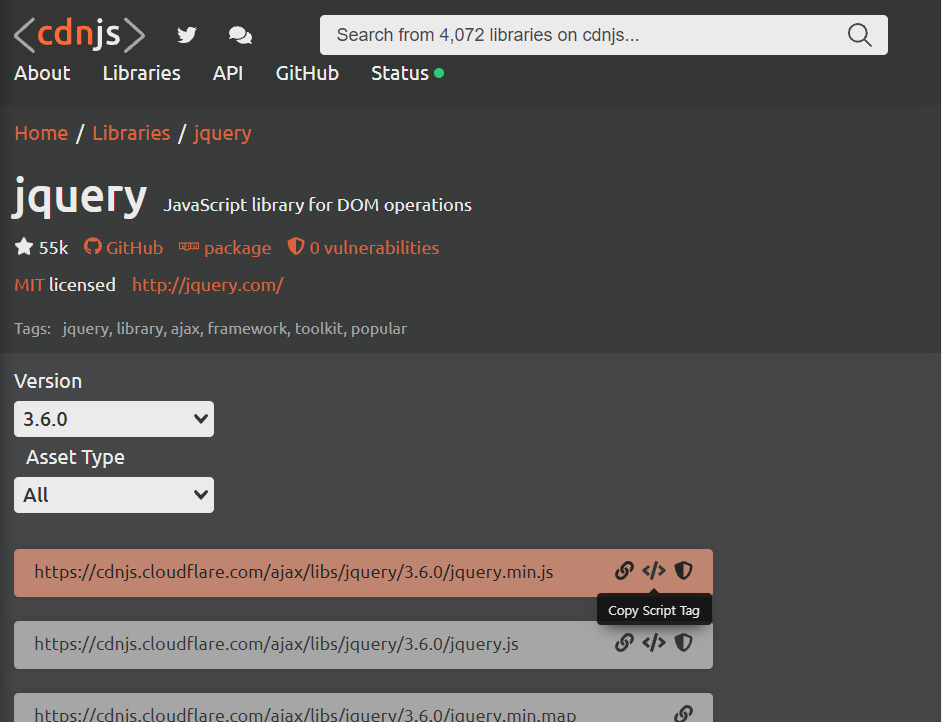Click the GitHub octocat icon
942x722 pixels.
(x=93, y=246)
